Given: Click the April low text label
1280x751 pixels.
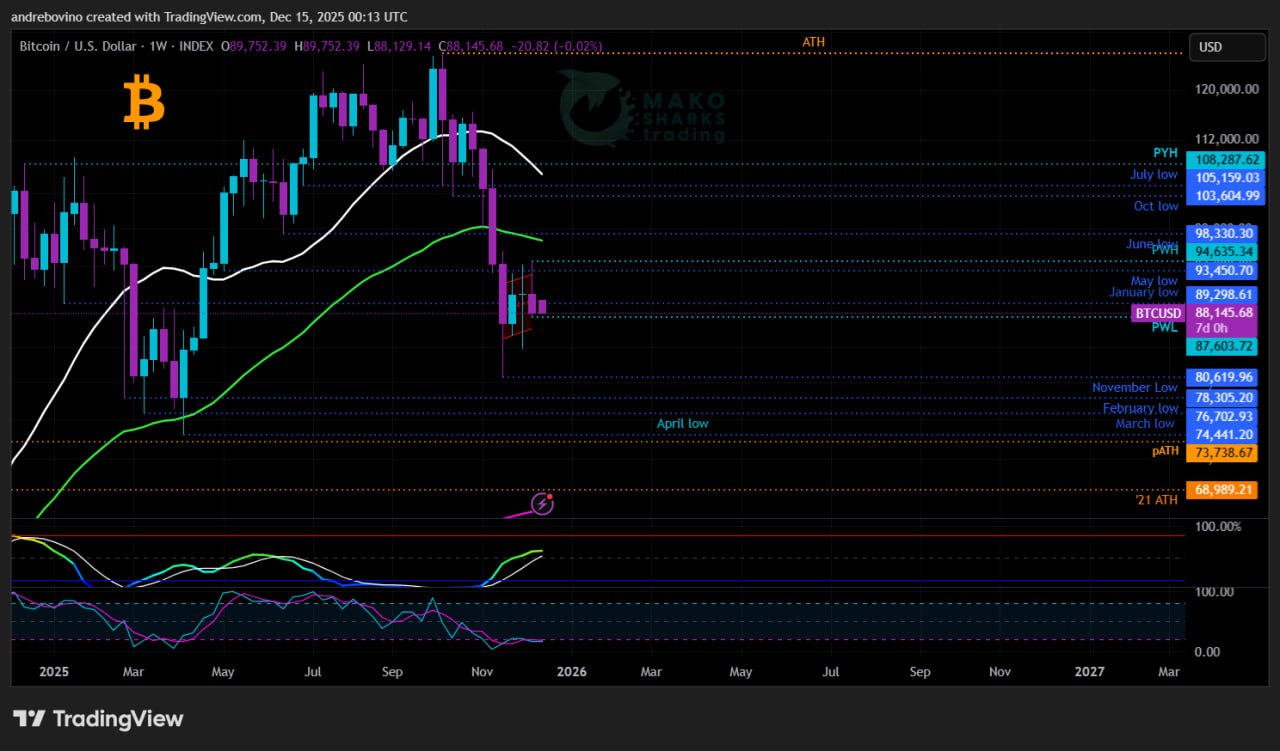Looking at the screenshot, I should tap(682, 424).
